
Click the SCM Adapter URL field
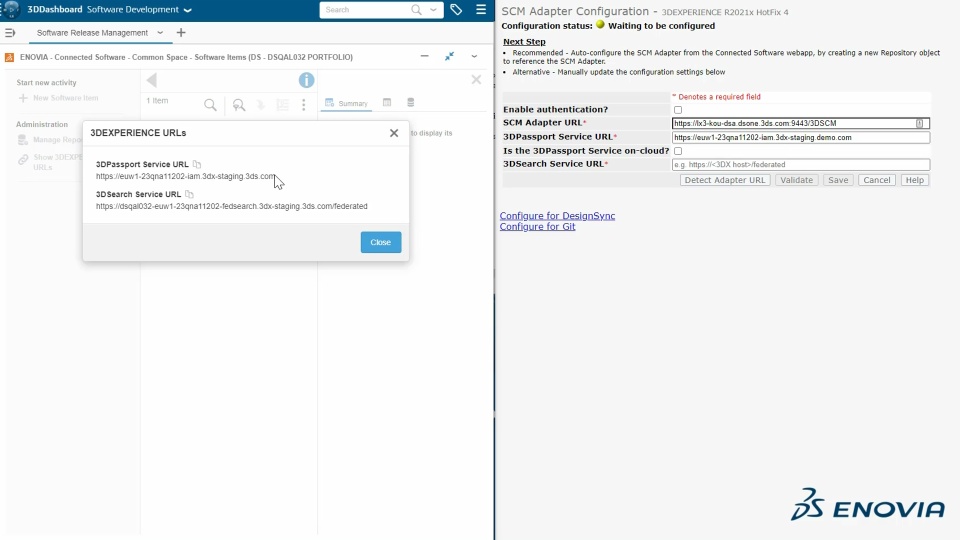click(x=801, y=123)
